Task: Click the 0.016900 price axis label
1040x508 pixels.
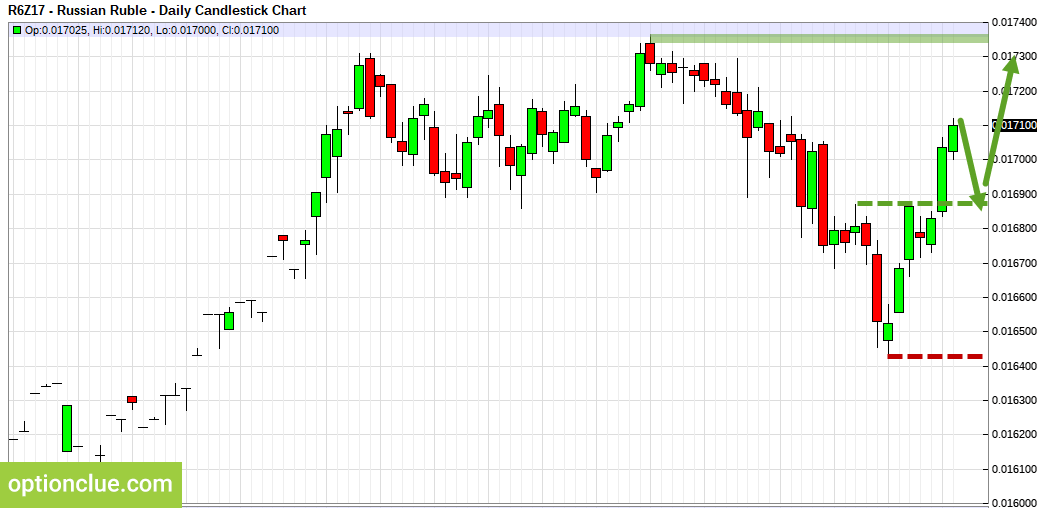Action: click(1014, 194)
